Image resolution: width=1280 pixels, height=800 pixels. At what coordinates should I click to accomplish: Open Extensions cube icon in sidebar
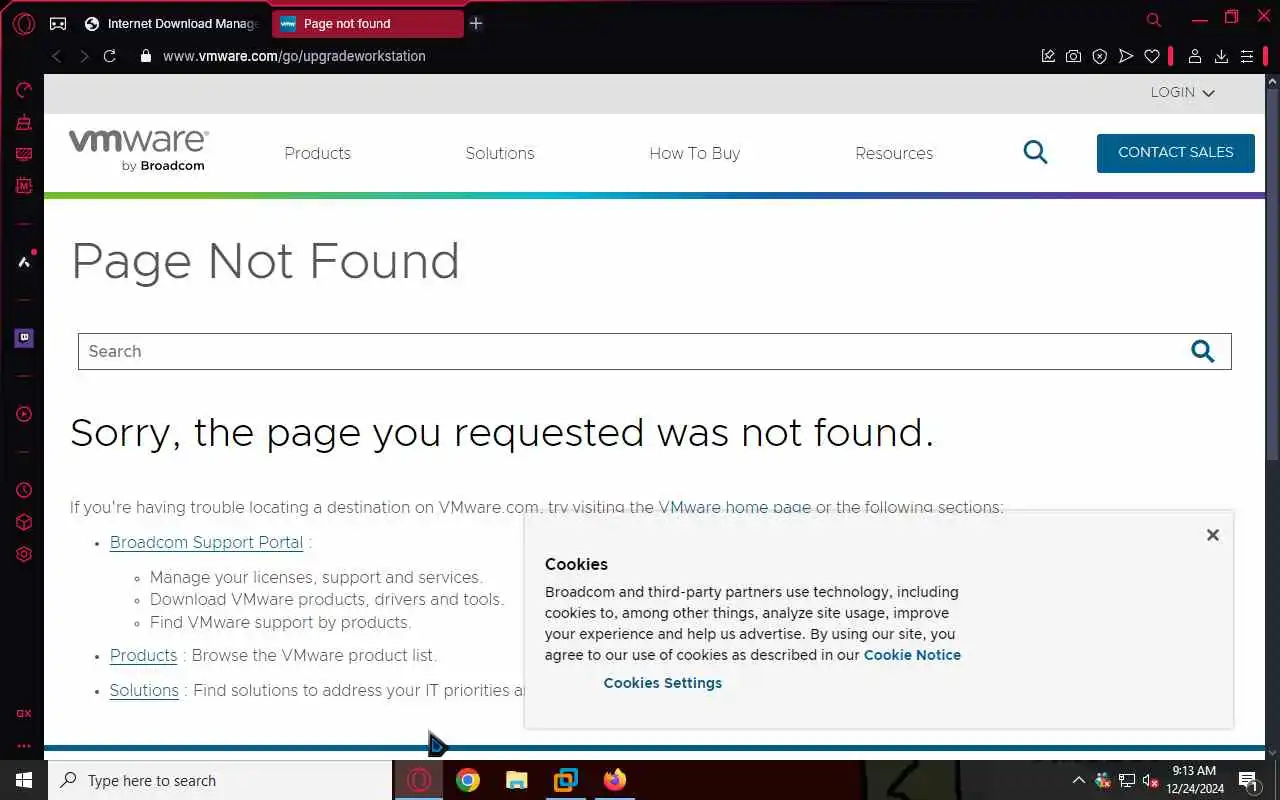click(24, 522)
